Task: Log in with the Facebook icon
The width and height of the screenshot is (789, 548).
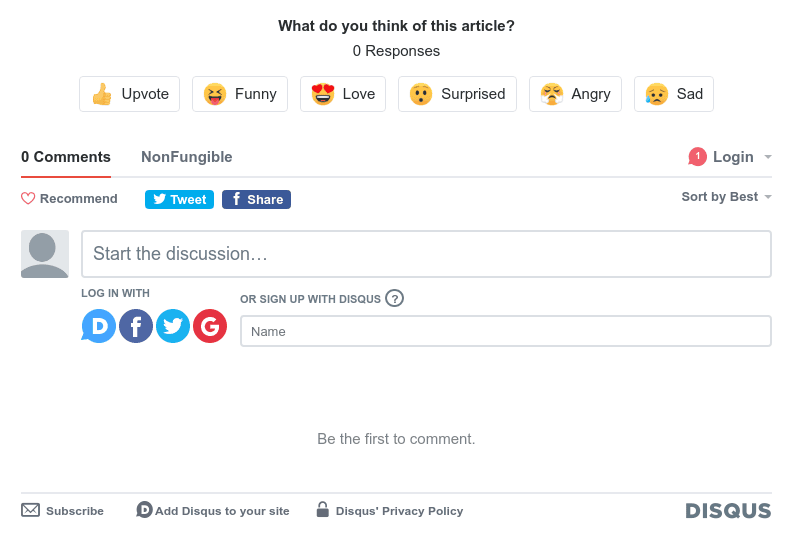Action: [x=136, y=326]
